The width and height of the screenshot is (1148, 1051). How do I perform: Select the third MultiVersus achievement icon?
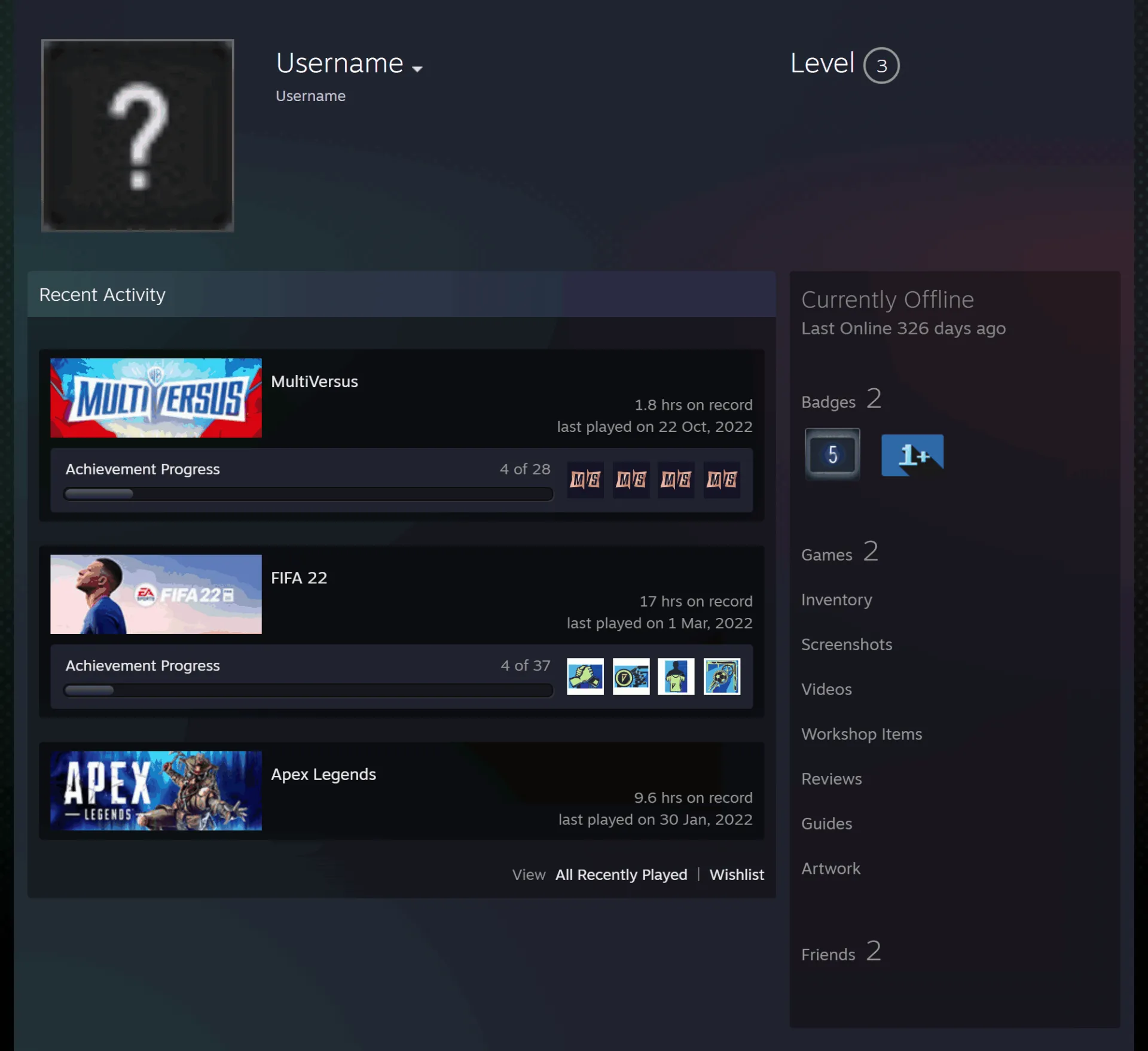676,480
